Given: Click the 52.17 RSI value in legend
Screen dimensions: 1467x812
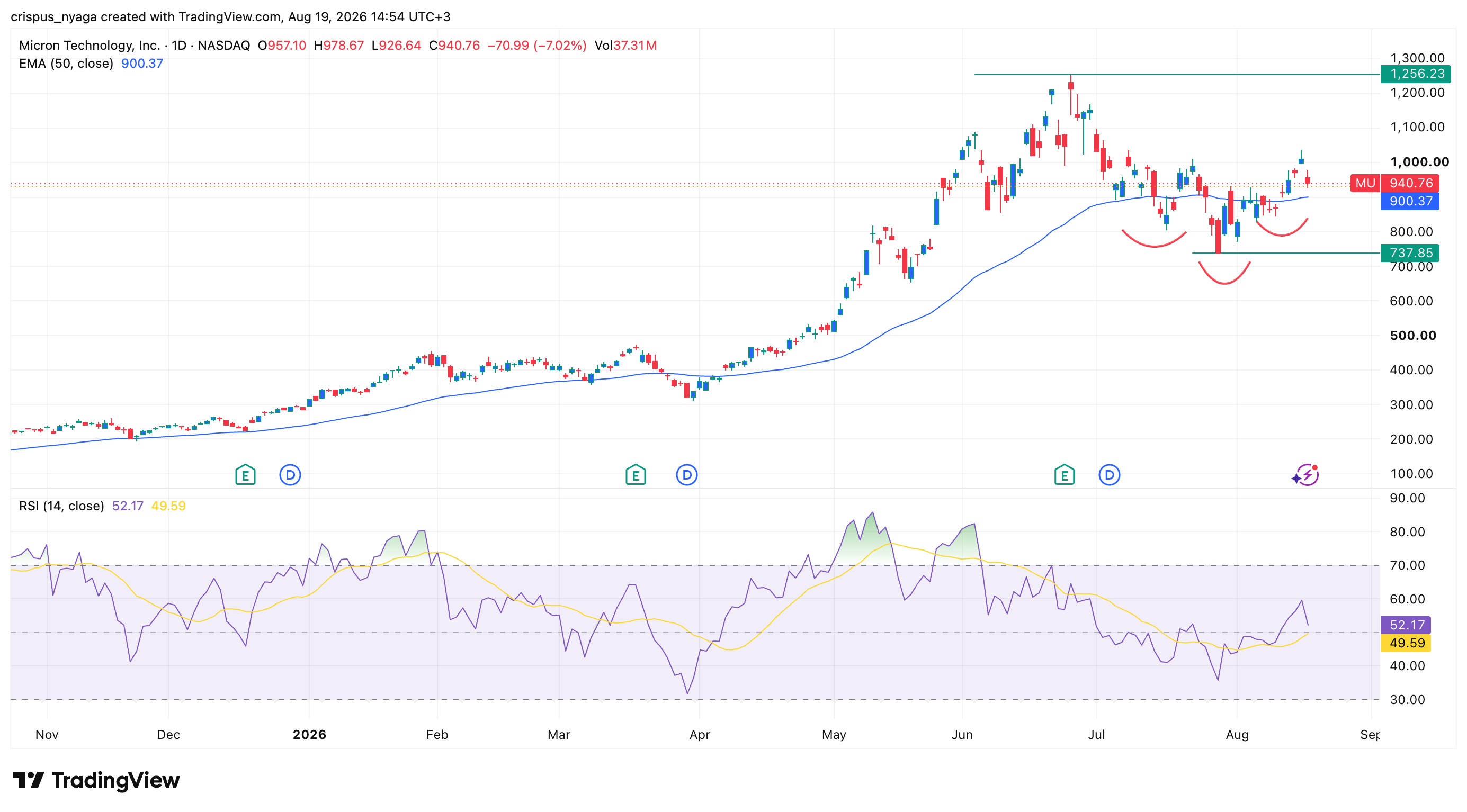Looking at the screenshot, I should 128,506.
